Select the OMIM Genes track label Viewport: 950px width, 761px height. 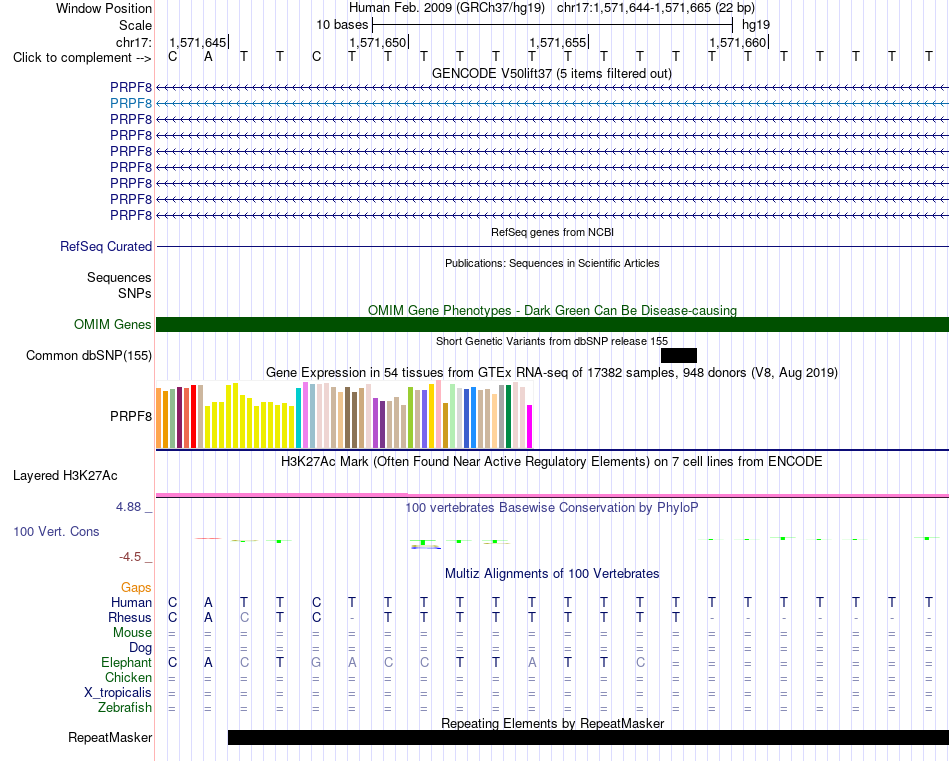coord(113,324)
